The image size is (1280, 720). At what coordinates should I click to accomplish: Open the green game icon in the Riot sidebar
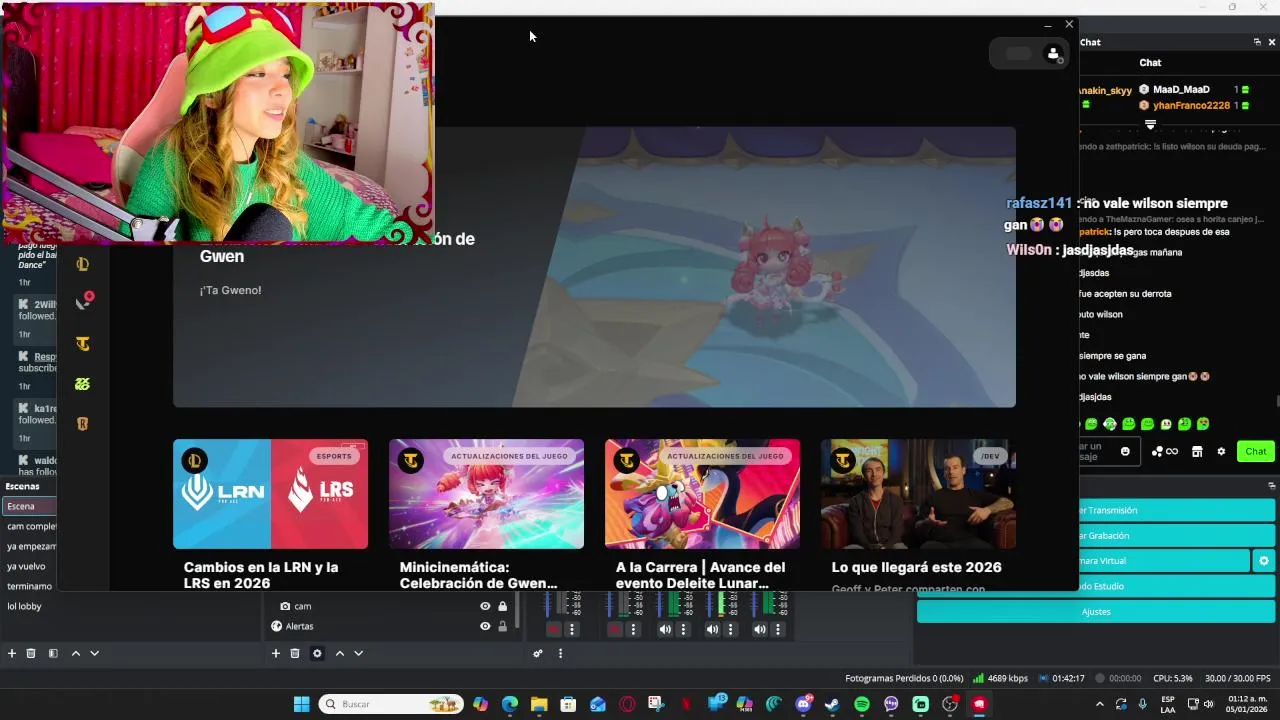(83, 384)
